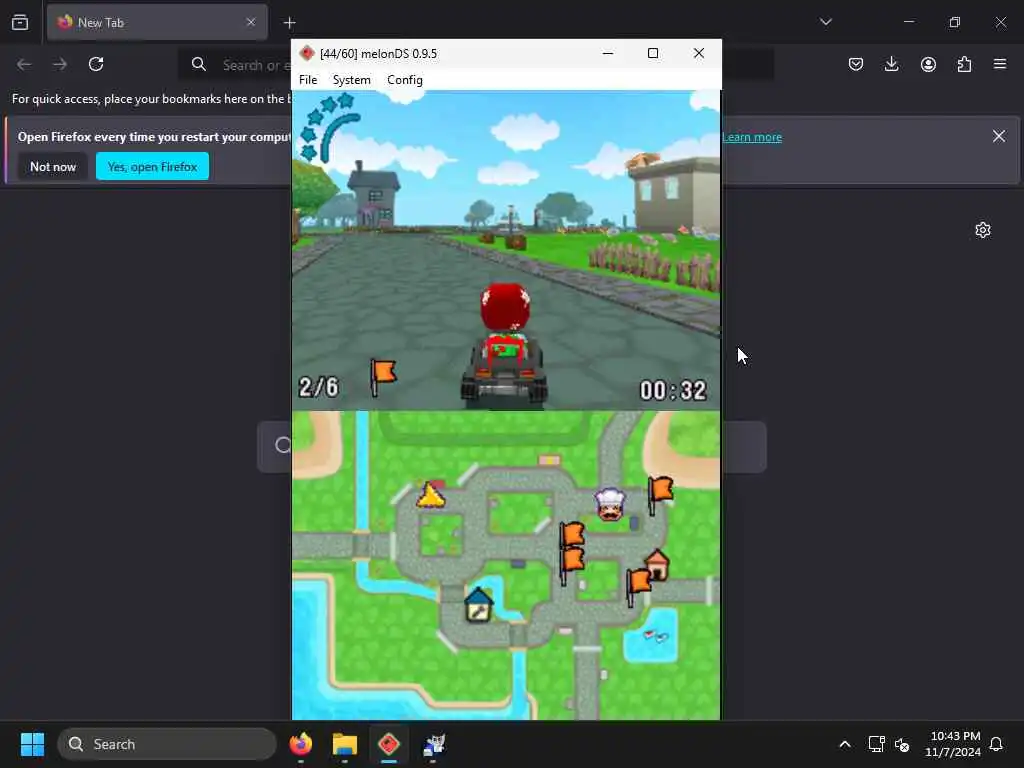The height and width of the screenshot is (768, 1024).
Task: Open the Firefox Extensions icon
Action: [964, 64]
